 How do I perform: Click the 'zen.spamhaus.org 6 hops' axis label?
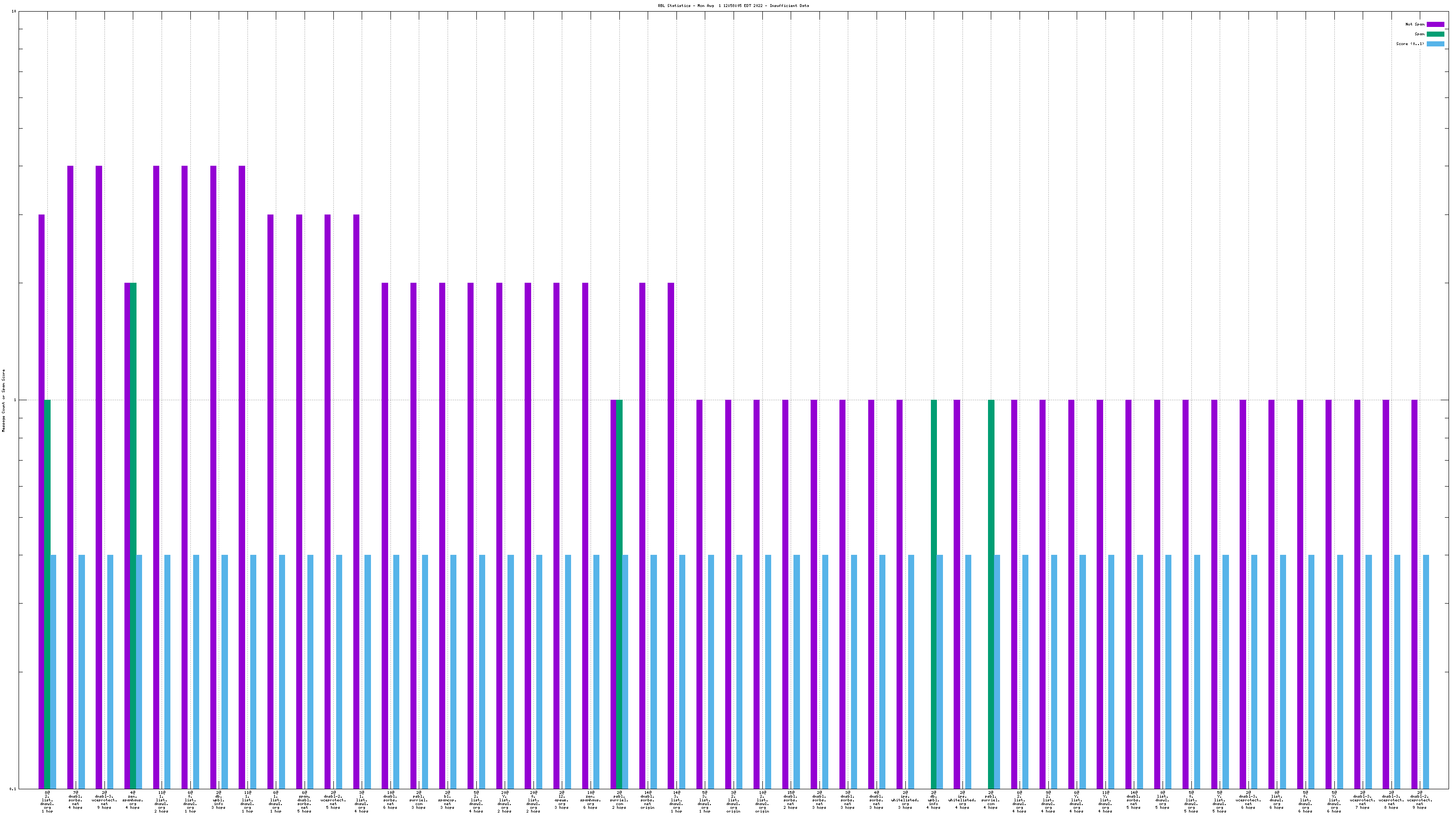click(x=590, y=800)
